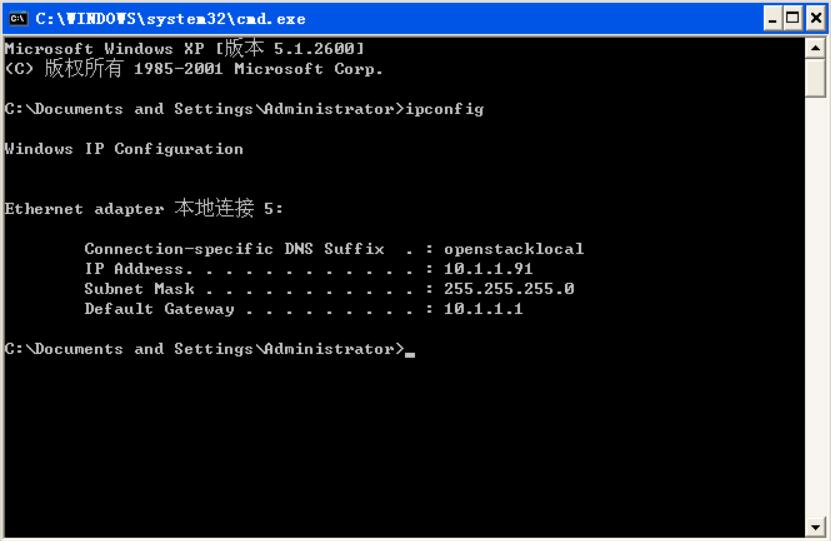Click the typed ipconfig command text
Screen dimensions: 831x541
pyautogui.click(x=444, y=109)
